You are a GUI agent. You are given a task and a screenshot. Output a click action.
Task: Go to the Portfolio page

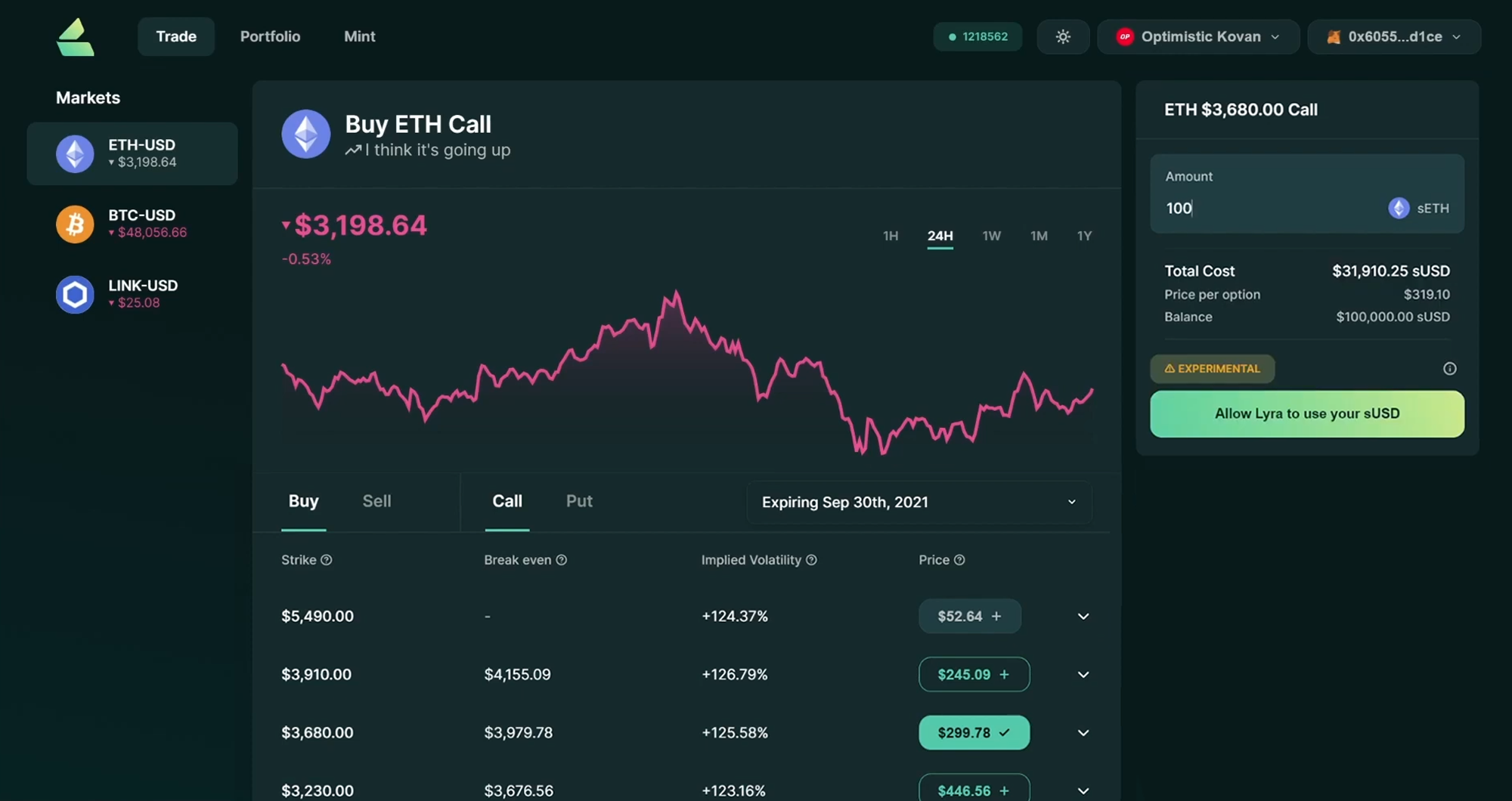270,36
